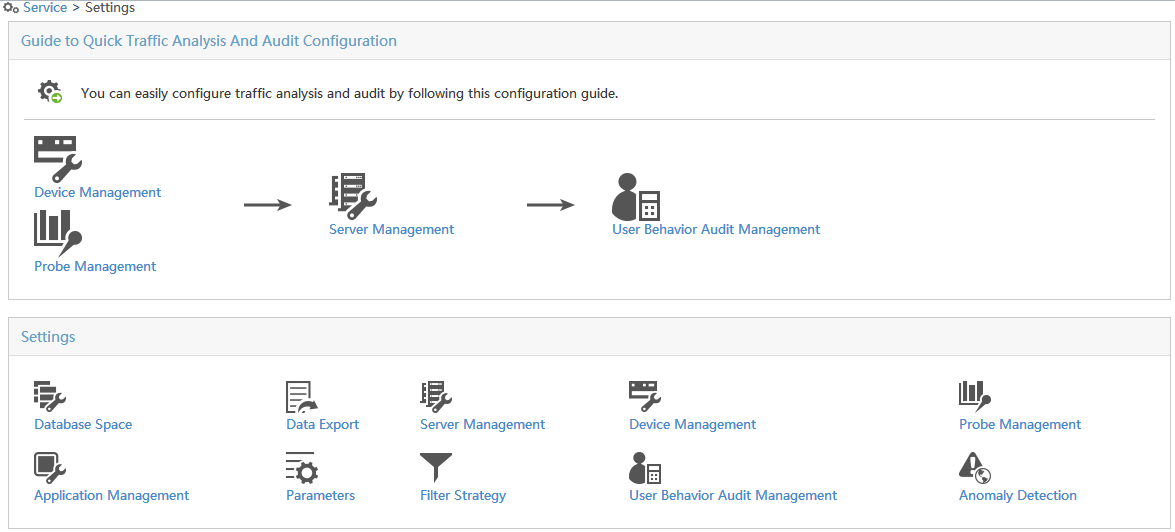This screenshot has height=532, width=1175.
Task: Select the Anomaly Detection warning icon
Action: (975, 468)
